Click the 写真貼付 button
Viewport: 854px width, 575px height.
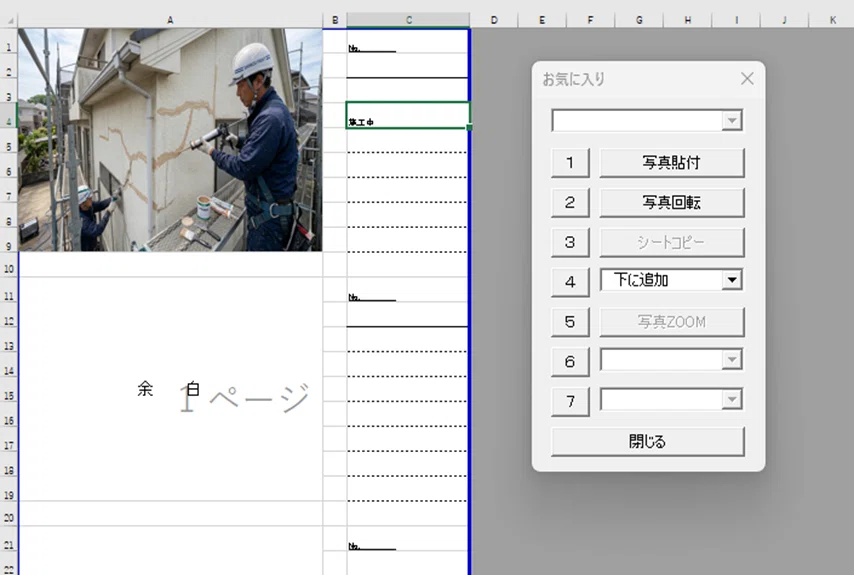tap(672, 162)
